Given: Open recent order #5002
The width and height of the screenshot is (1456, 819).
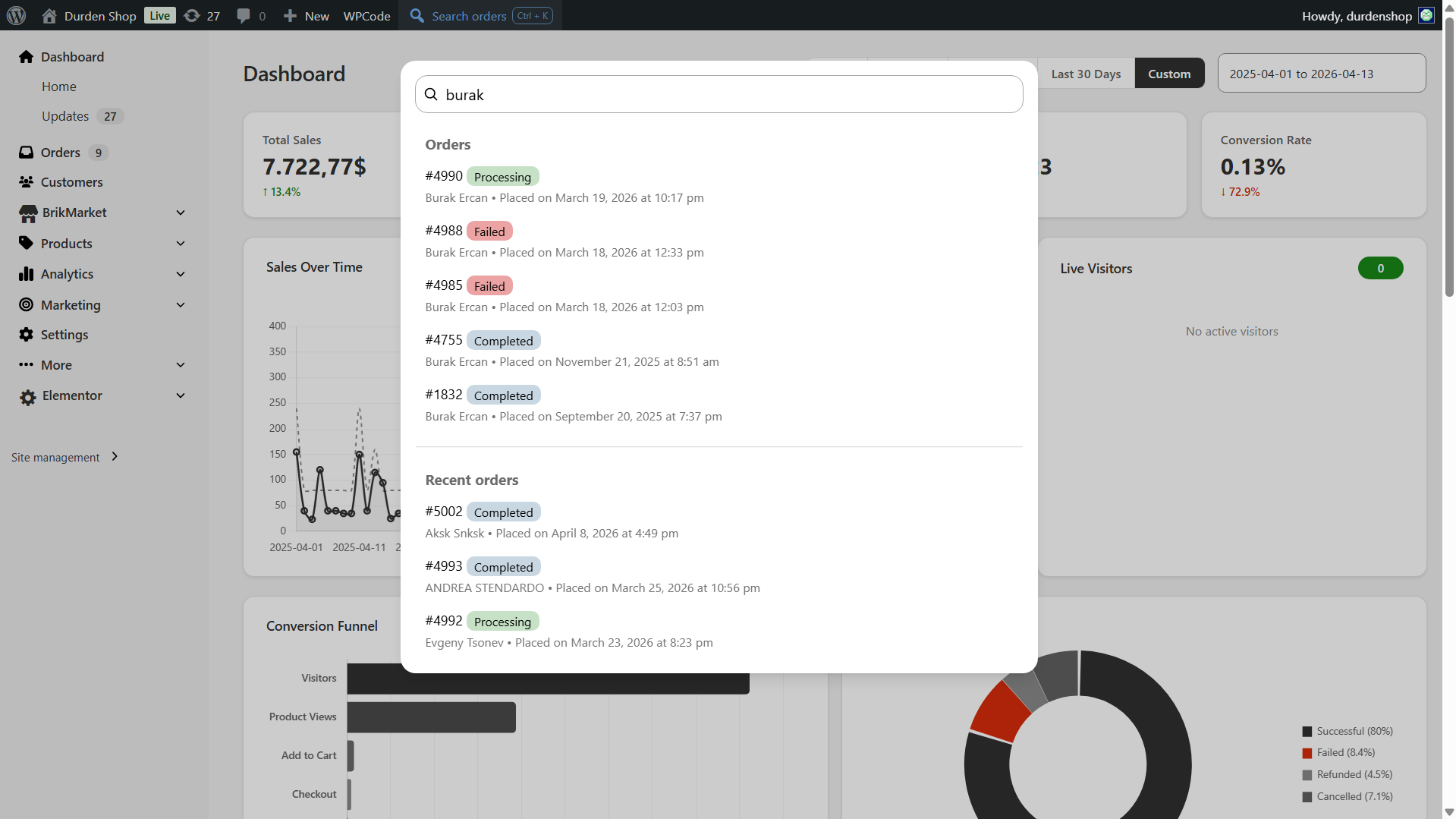Looking at the screenshot, I should point(719,521).
